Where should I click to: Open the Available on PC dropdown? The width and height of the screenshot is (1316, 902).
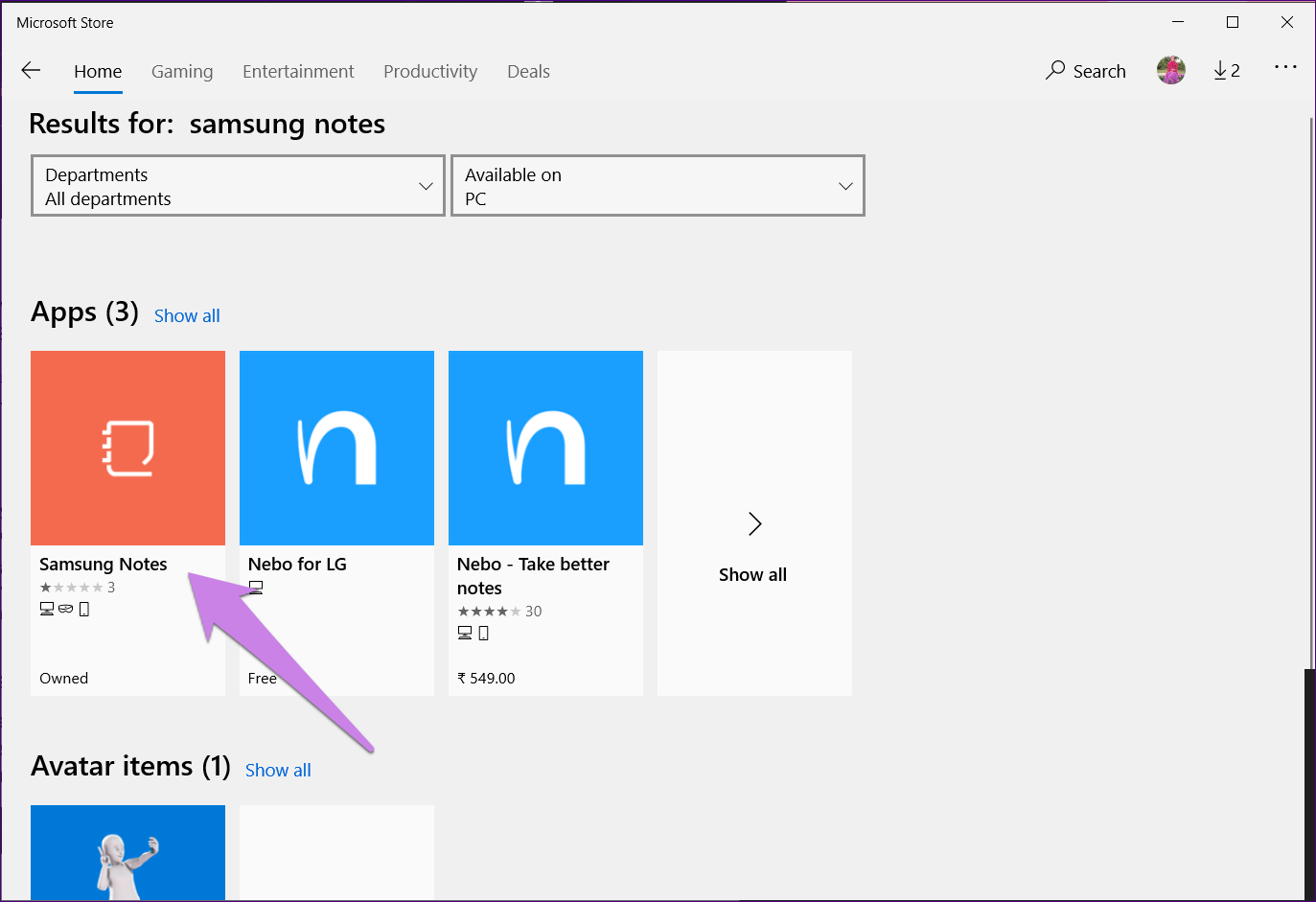click(657, 185)
